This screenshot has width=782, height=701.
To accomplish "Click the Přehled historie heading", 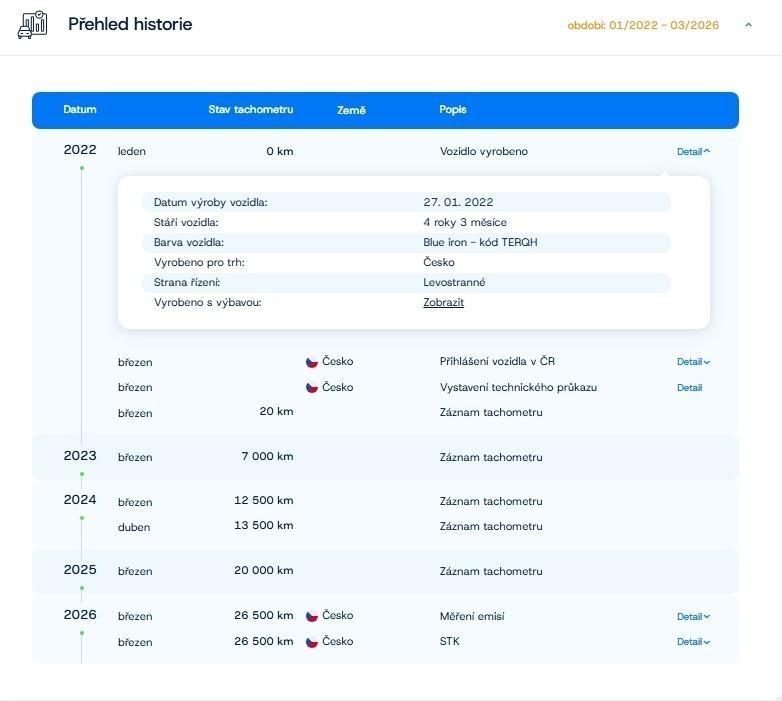I will click(130, 24).
